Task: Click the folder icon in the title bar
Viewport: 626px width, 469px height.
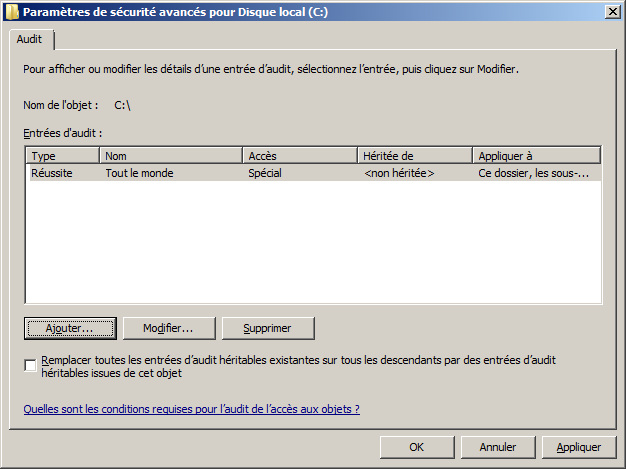Action: [x=11, y=11]
